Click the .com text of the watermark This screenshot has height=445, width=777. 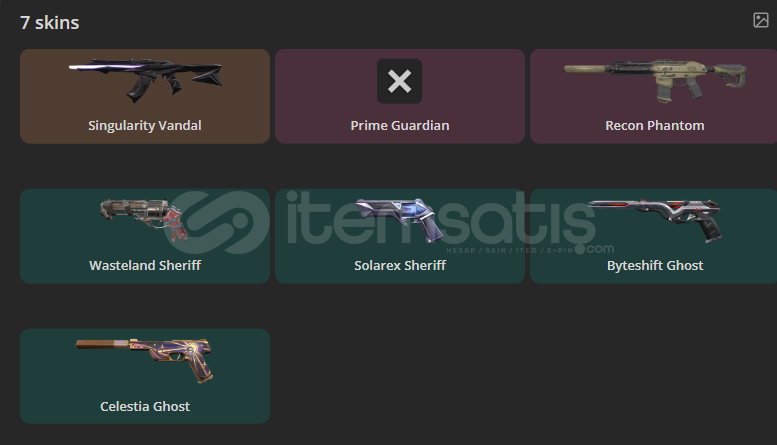pyautogui.click(x=600, y=249)
